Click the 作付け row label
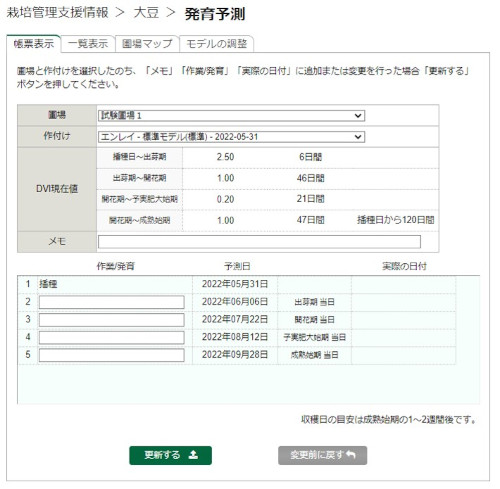Viewport: 500px width, 489px height. (x=57, y=136)
